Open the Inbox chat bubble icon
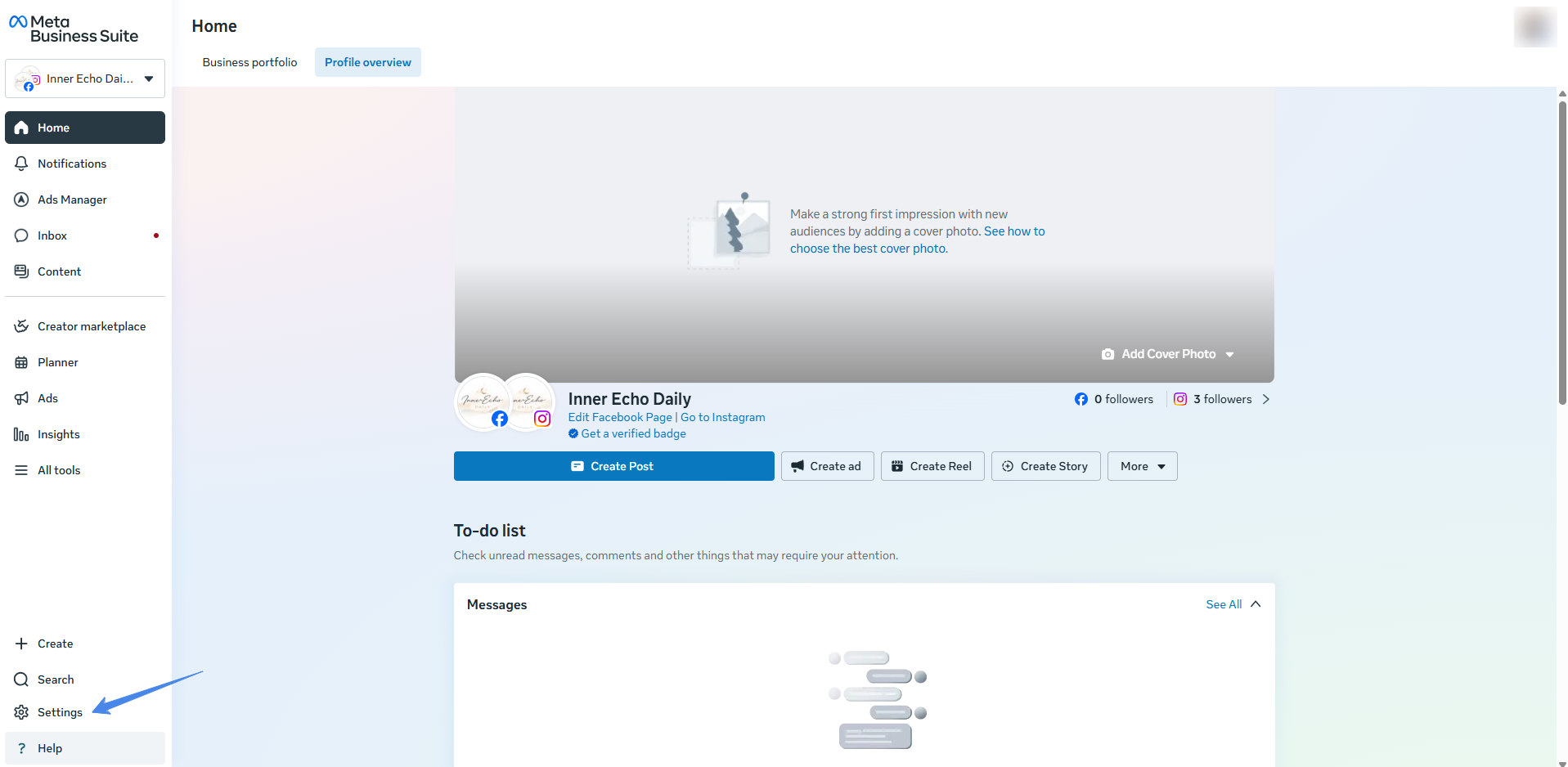Image resolution: width=1568 pixels, height=767 pixels. pyautogui.click(x=21, y=235)
